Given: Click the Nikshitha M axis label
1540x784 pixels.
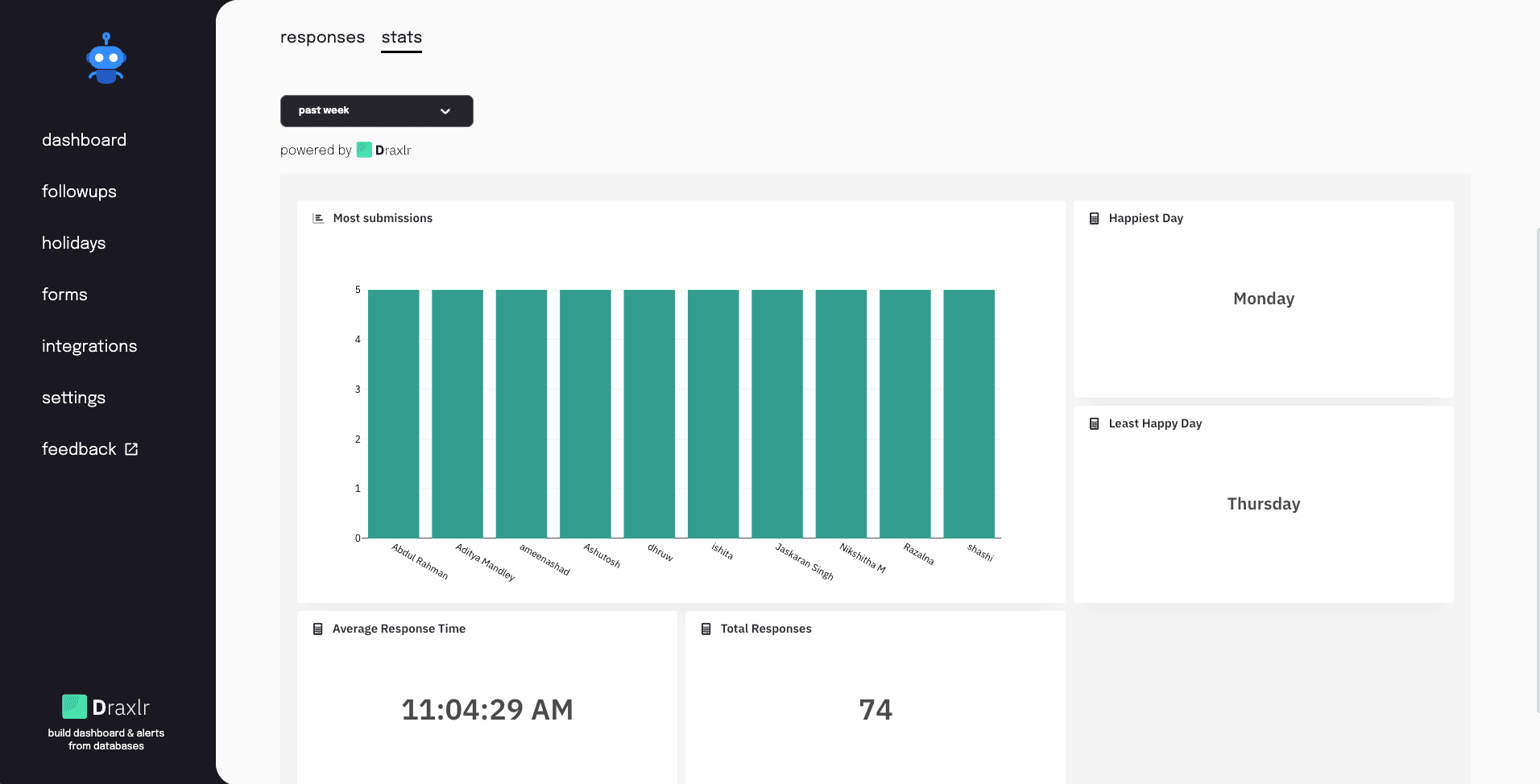Looking at the screenshot, I should [862, 558].
